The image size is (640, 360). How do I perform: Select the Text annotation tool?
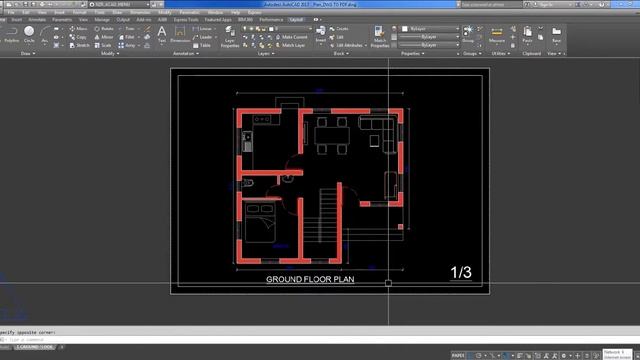point(162,34)
